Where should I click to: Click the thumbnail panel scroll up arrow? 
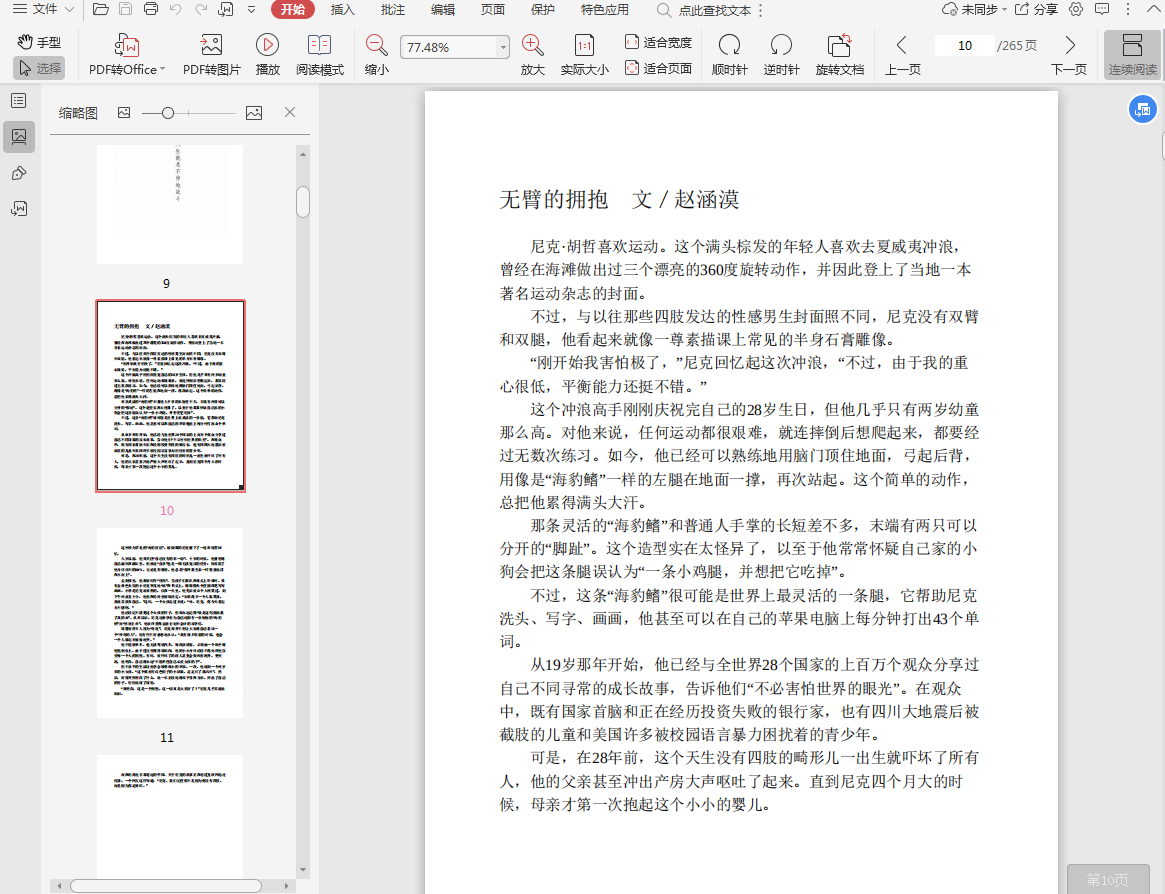point(302,154)
